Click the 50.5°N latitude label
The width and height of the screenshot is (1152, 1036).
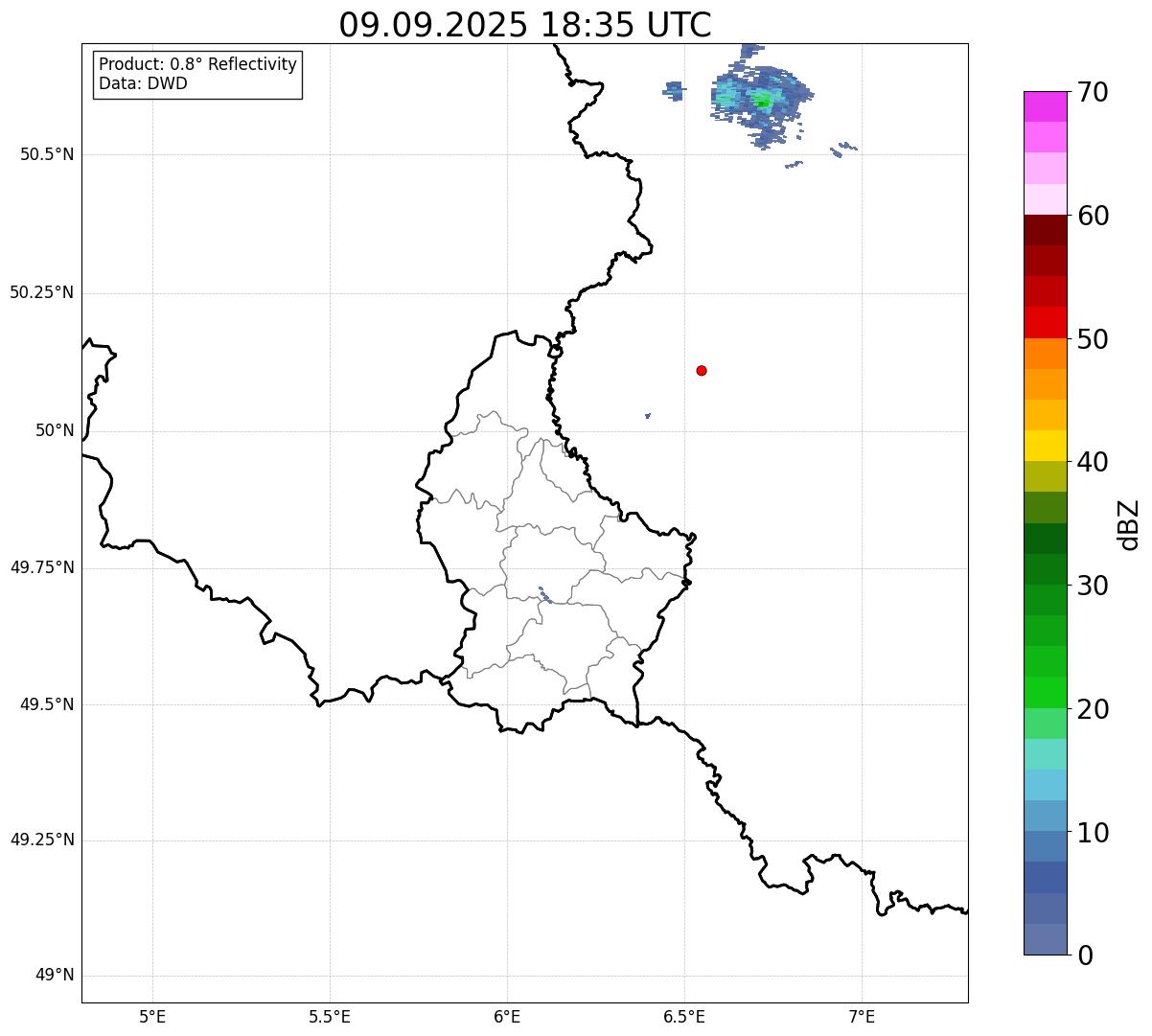pyautogui.click(x=47, y=154)
